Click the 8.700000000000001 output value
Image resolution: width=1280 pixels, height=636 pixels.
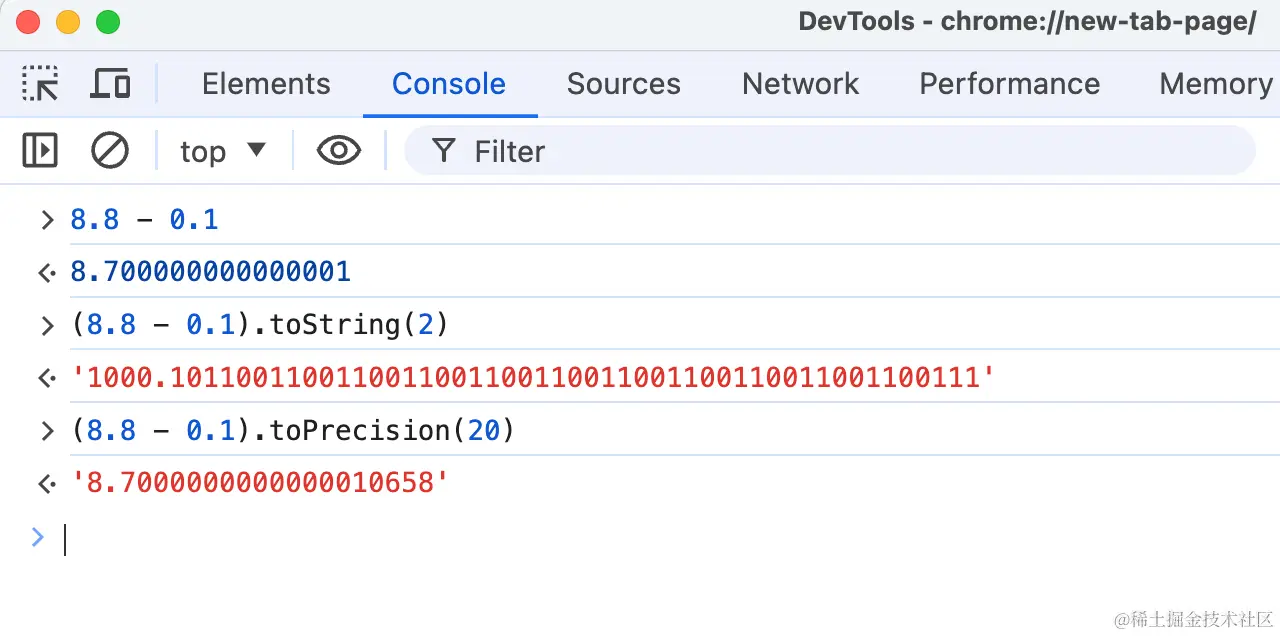(x=210, y=272)
